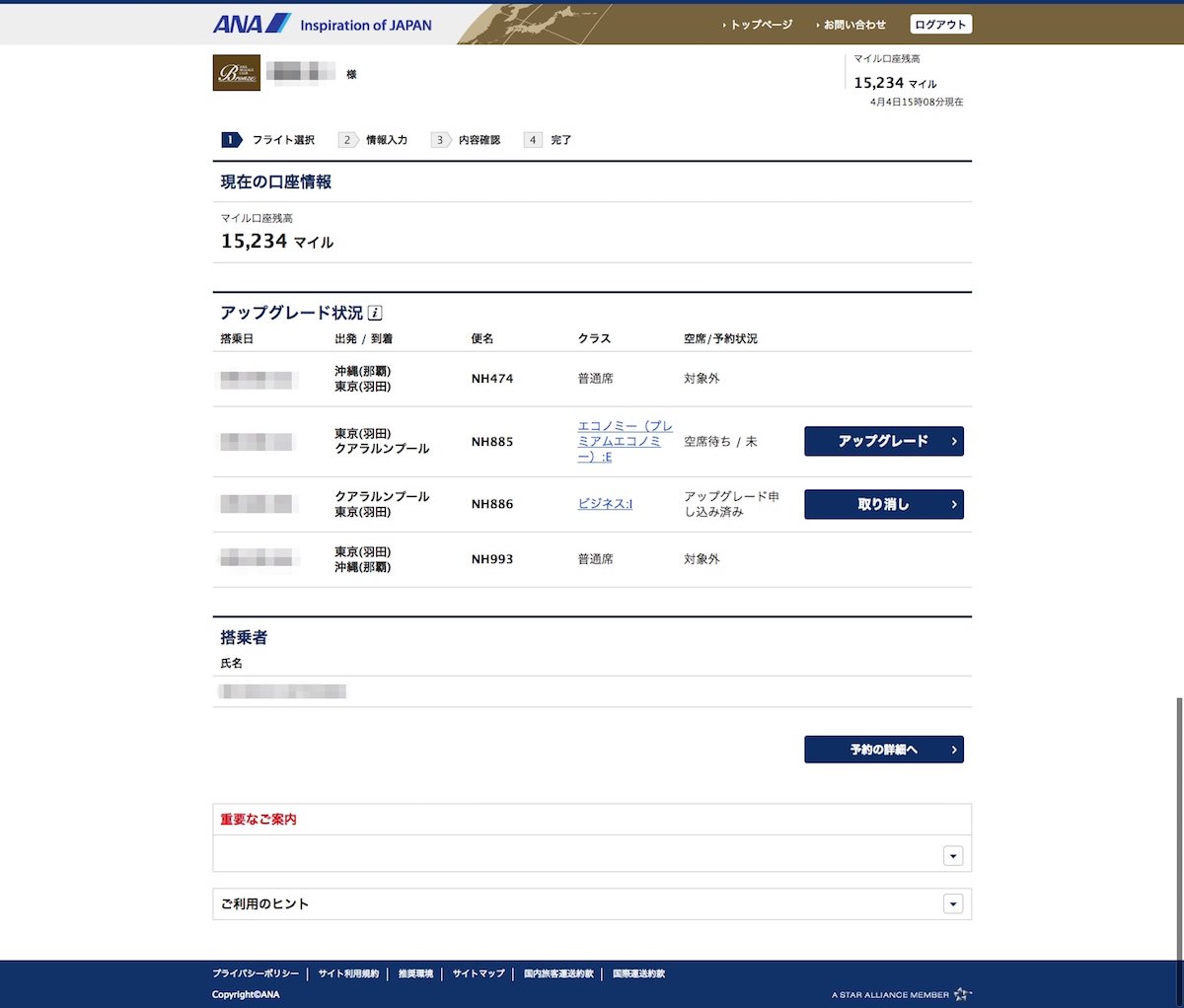Open the ビジネス:I class link
This screenshot has width=1184, height=1008.
tap(605, 504)
